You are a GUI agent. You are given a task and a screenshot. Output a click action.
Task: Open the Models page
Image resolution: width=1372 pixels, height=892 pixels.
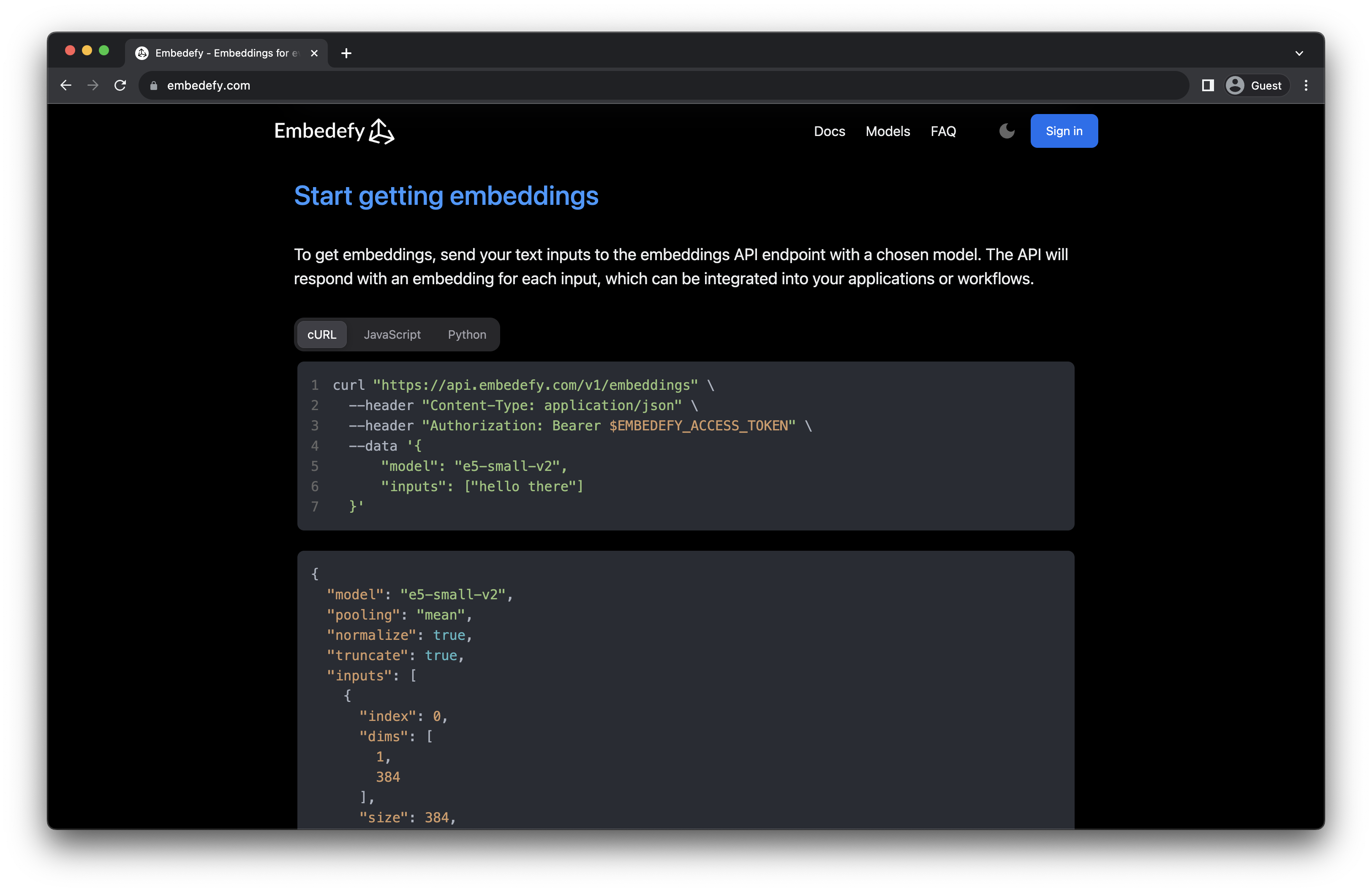click(888, 131)
